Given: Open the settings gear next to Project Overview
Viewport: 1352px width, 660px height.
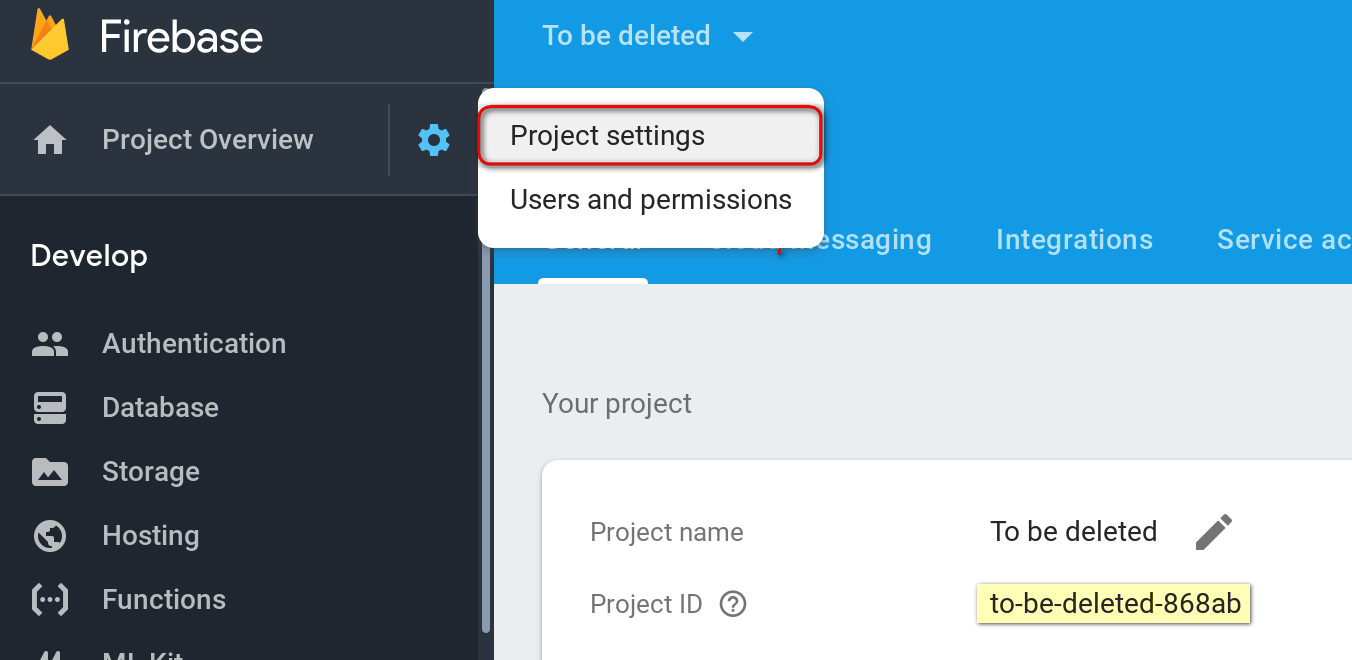Looking at the screenshot, I should tap(433, 139).
